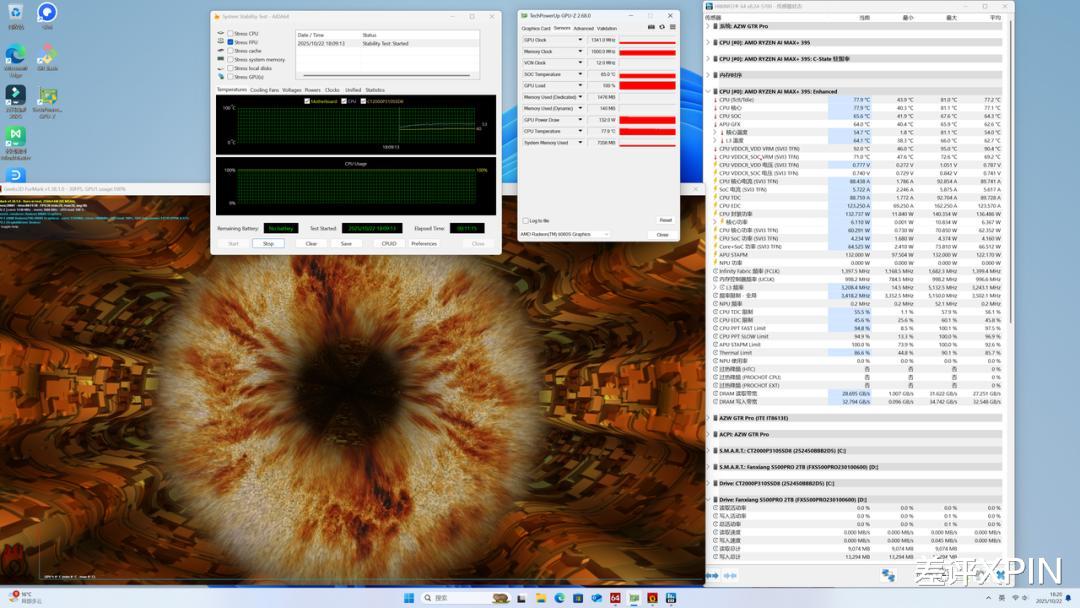Uncheck the Stress FPU checkbox
This screenshot has height=608, width=1080.
[x=230, y=43]
